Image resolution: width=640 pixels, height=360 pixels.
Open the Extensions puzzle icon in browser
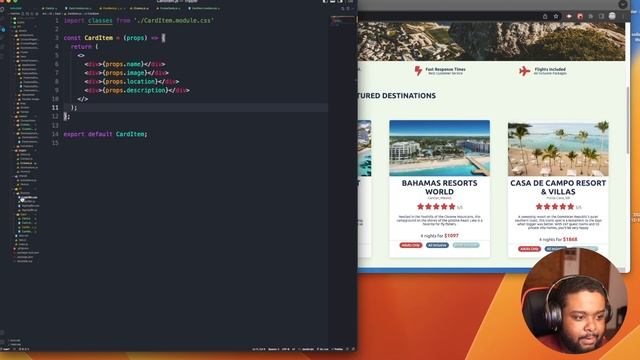point(591,16)
